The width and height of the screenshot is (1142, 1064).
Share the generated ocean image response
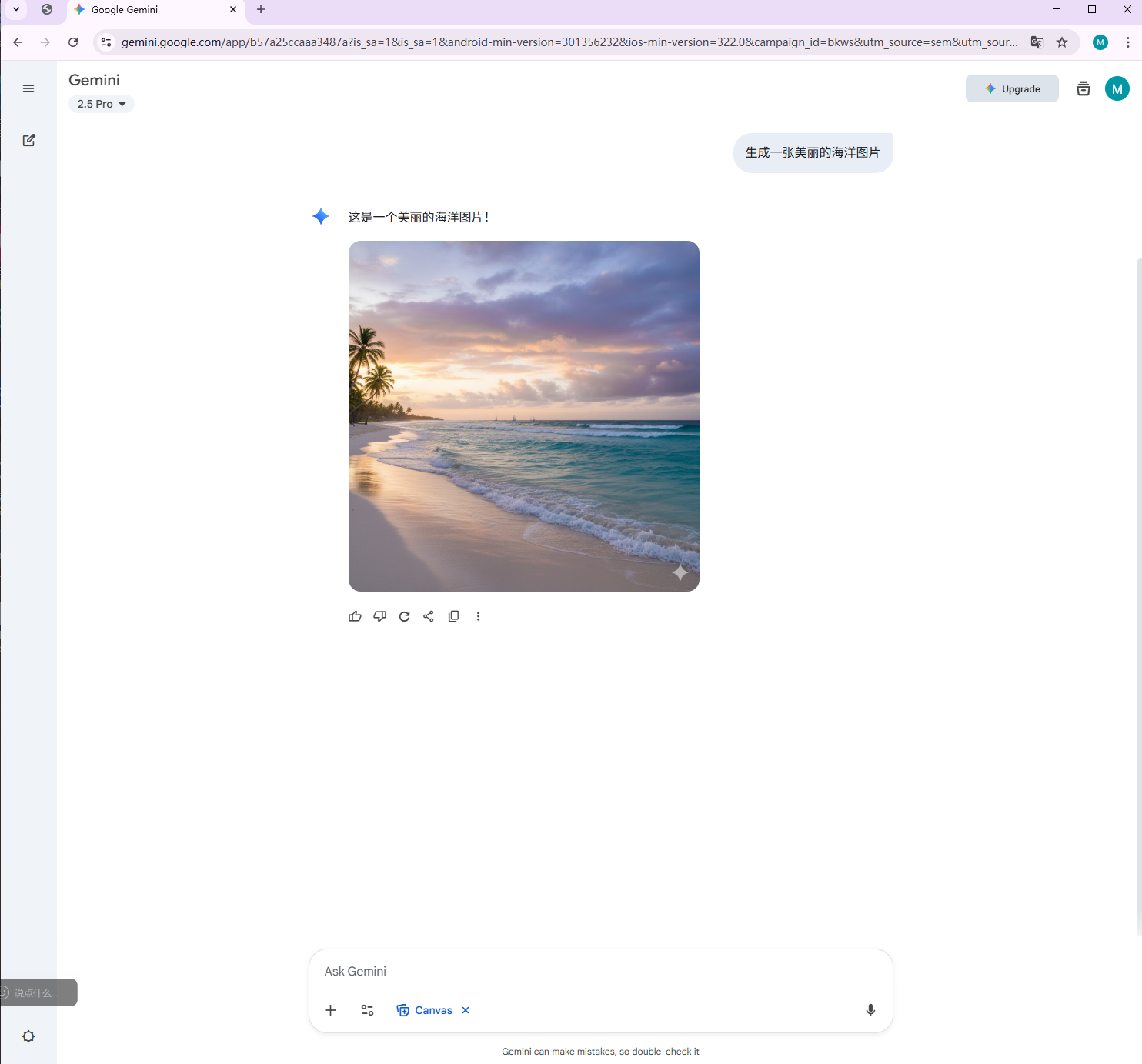tap(429, 615)
